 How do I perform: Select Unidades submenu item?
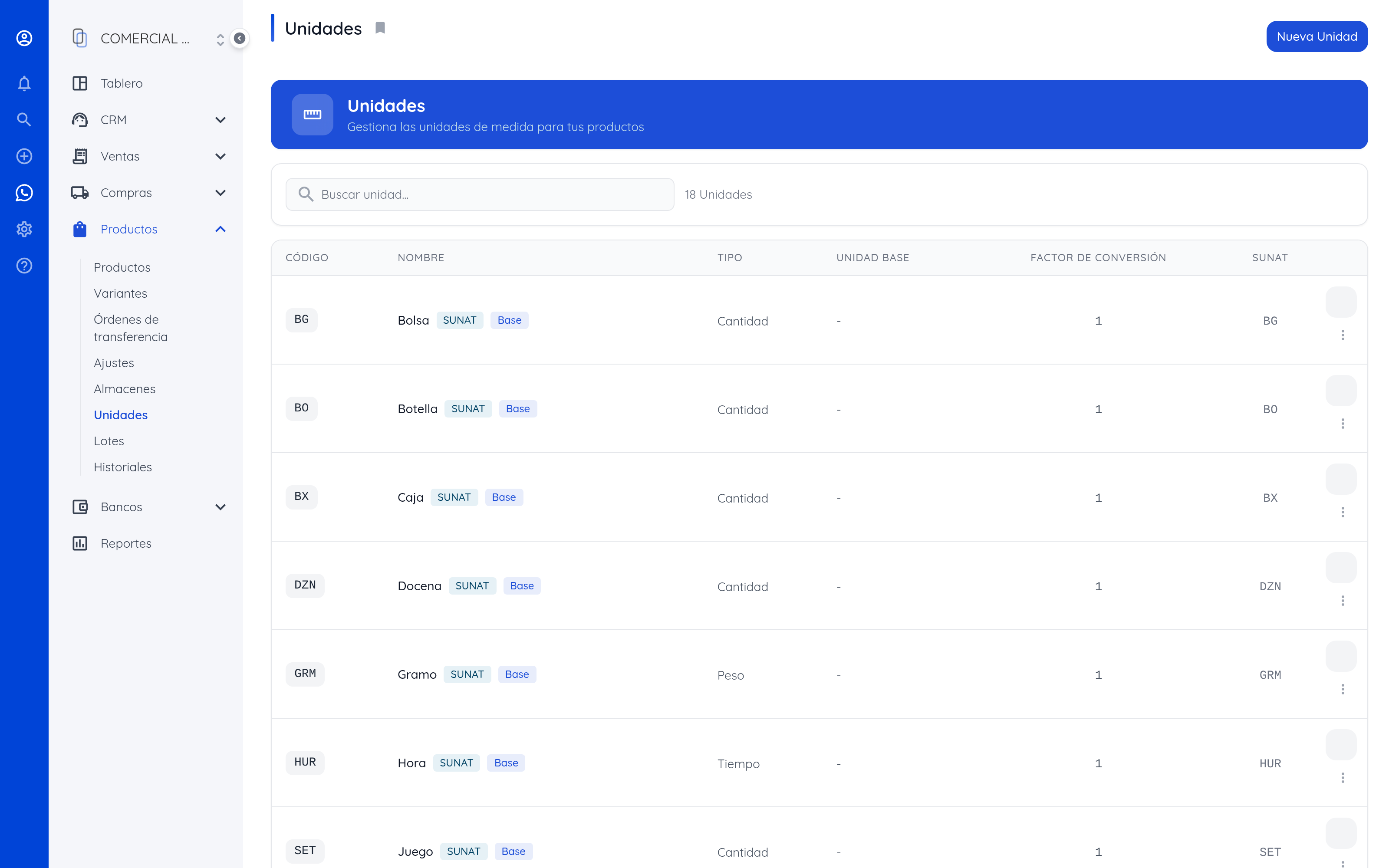pyautogui.click(x=121, y=415)
